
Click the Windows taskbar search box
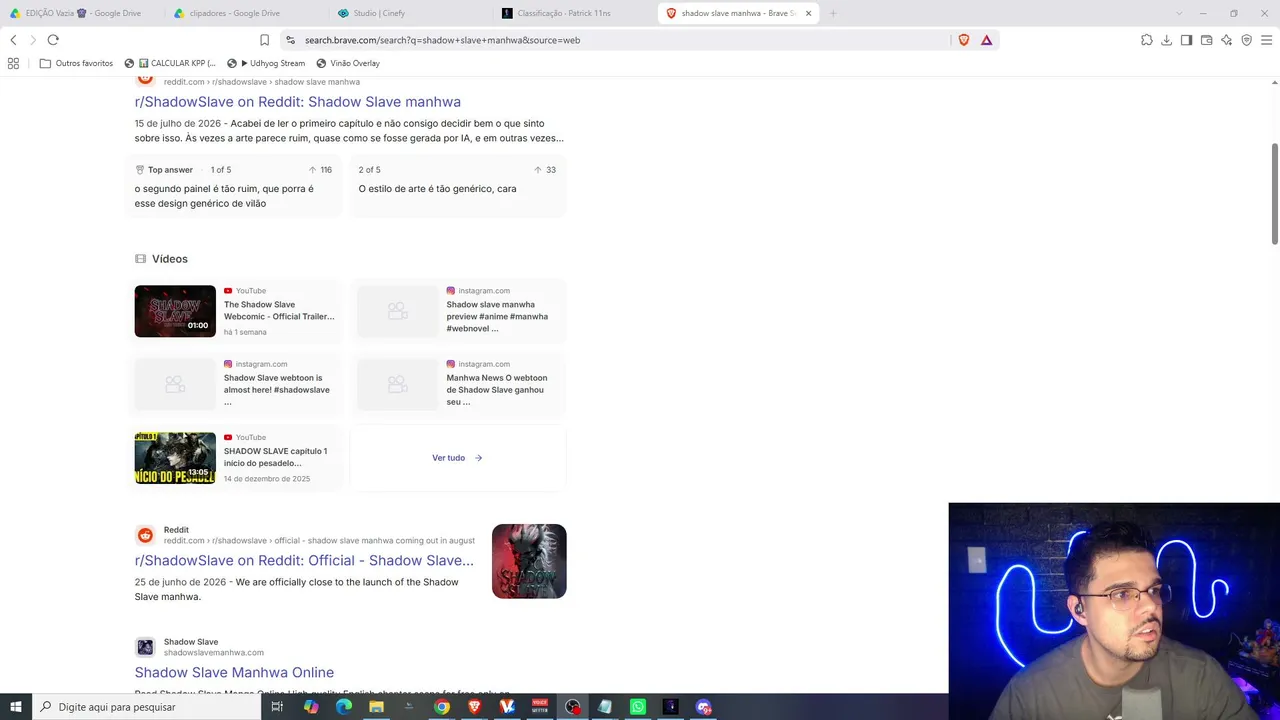point(146,707)
